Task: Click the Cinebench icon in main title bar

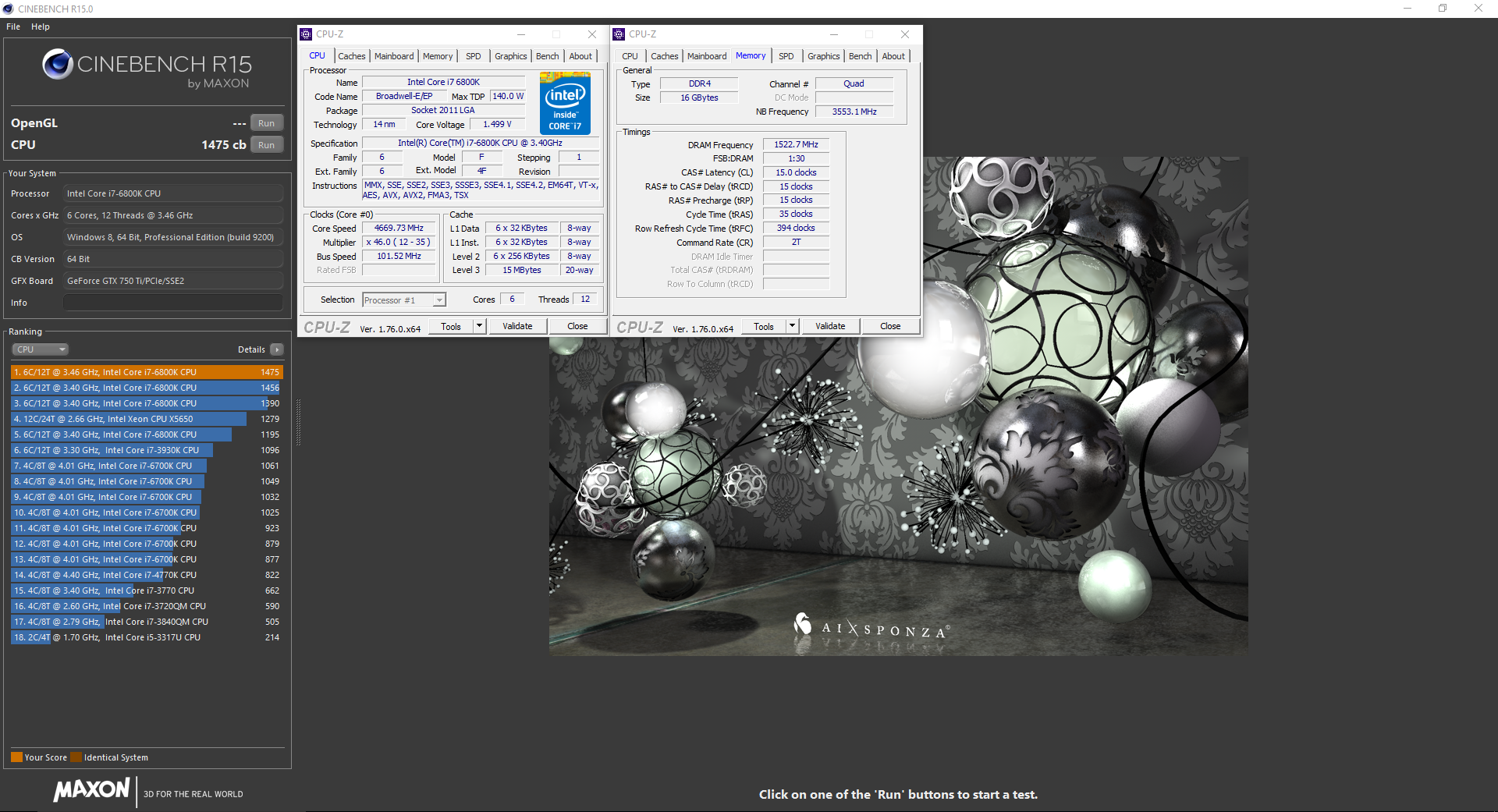Action: coord(8,9)
